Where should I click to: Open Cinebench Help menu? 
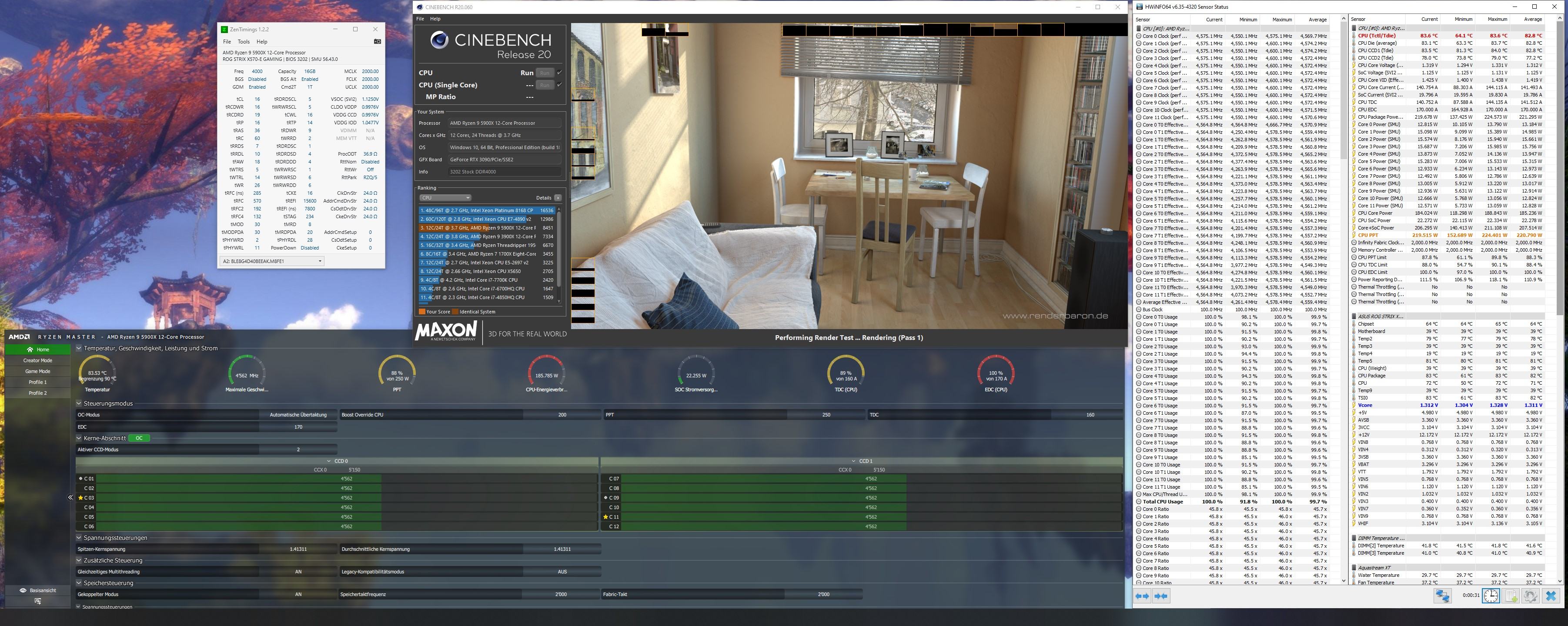coord(435,19)
